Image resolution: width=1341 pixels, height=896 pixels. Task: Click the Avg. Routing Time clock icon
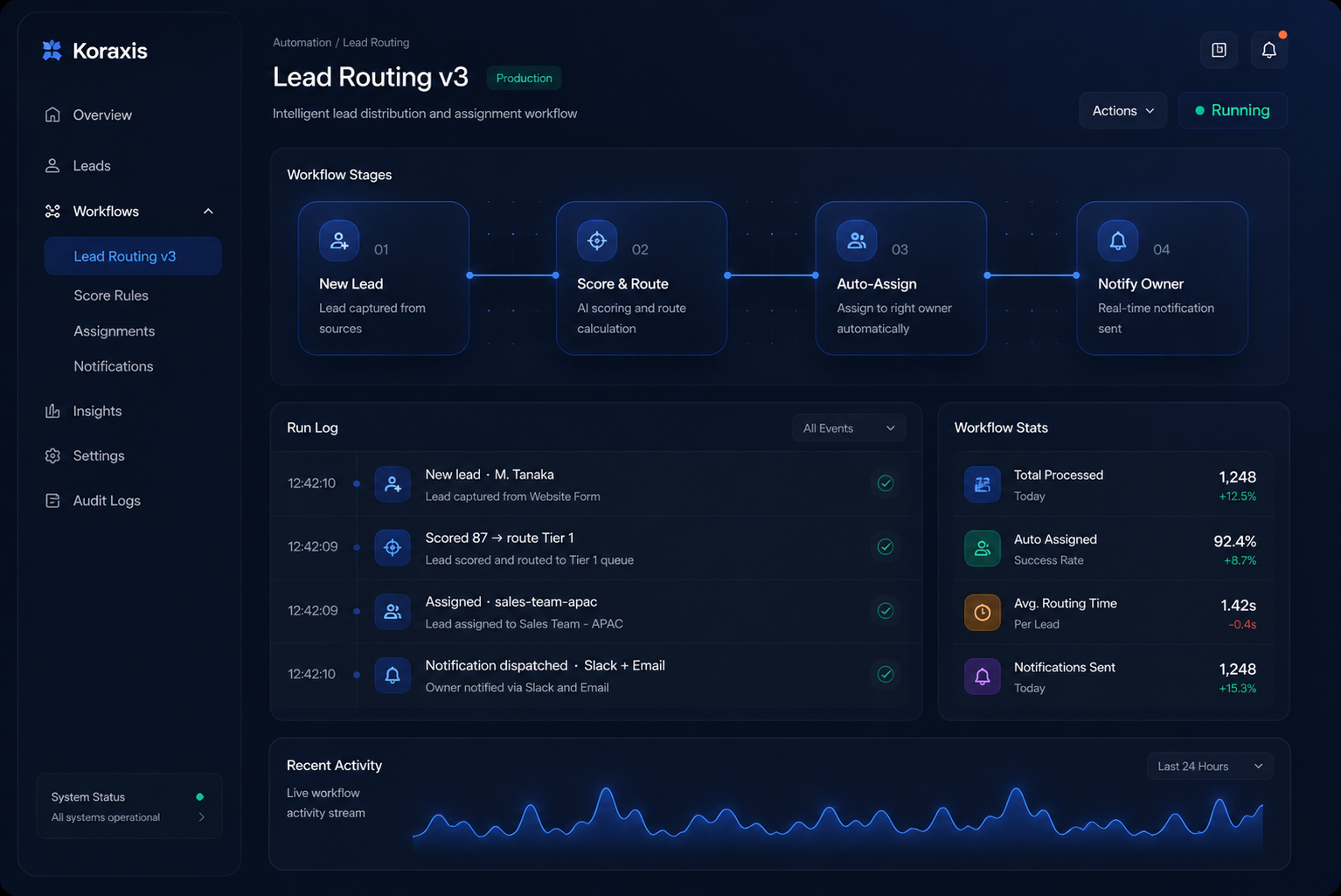[x=982, y=613]
